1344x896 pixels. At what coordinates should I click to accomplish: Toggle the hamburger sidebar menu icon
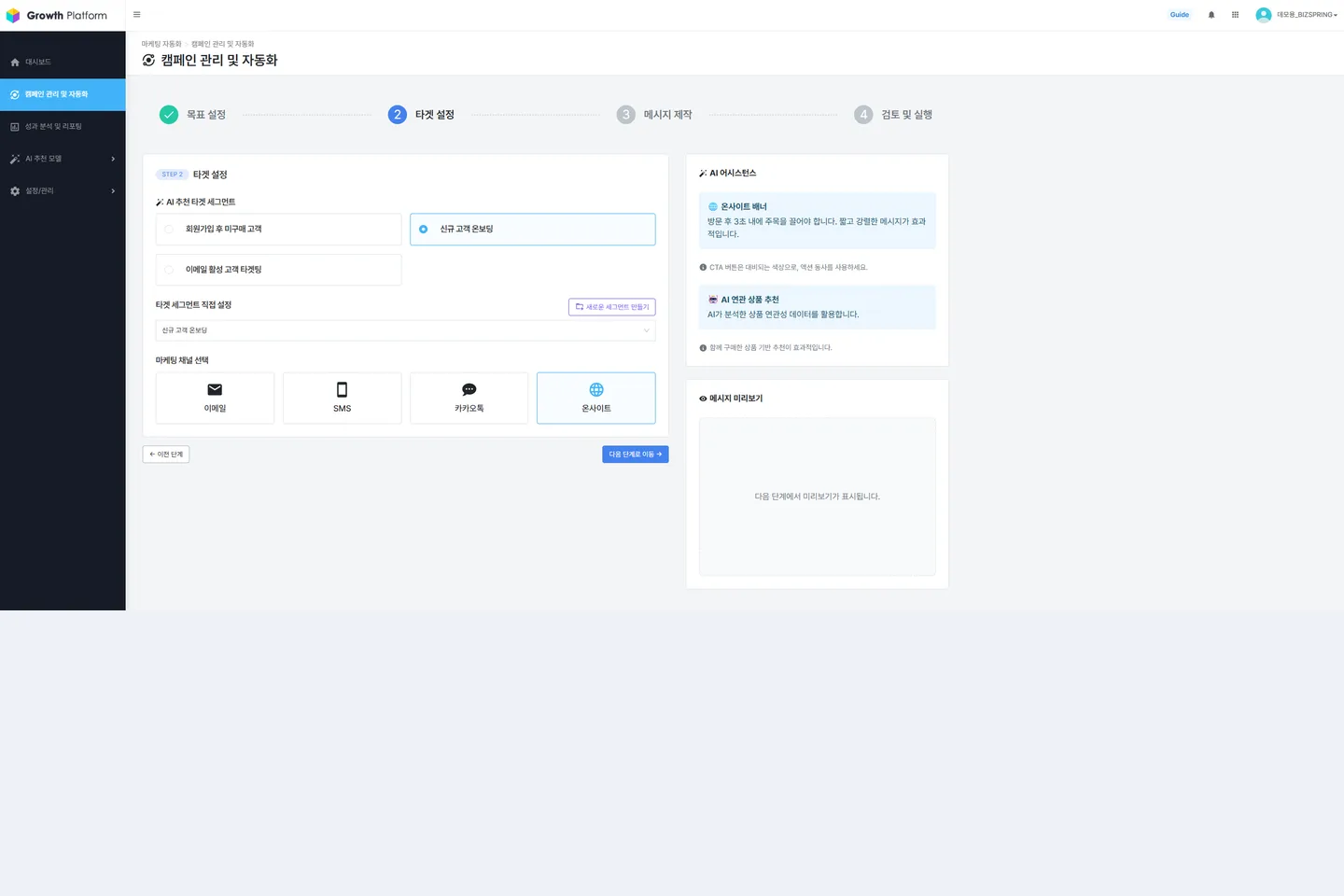tap(137, 15)
